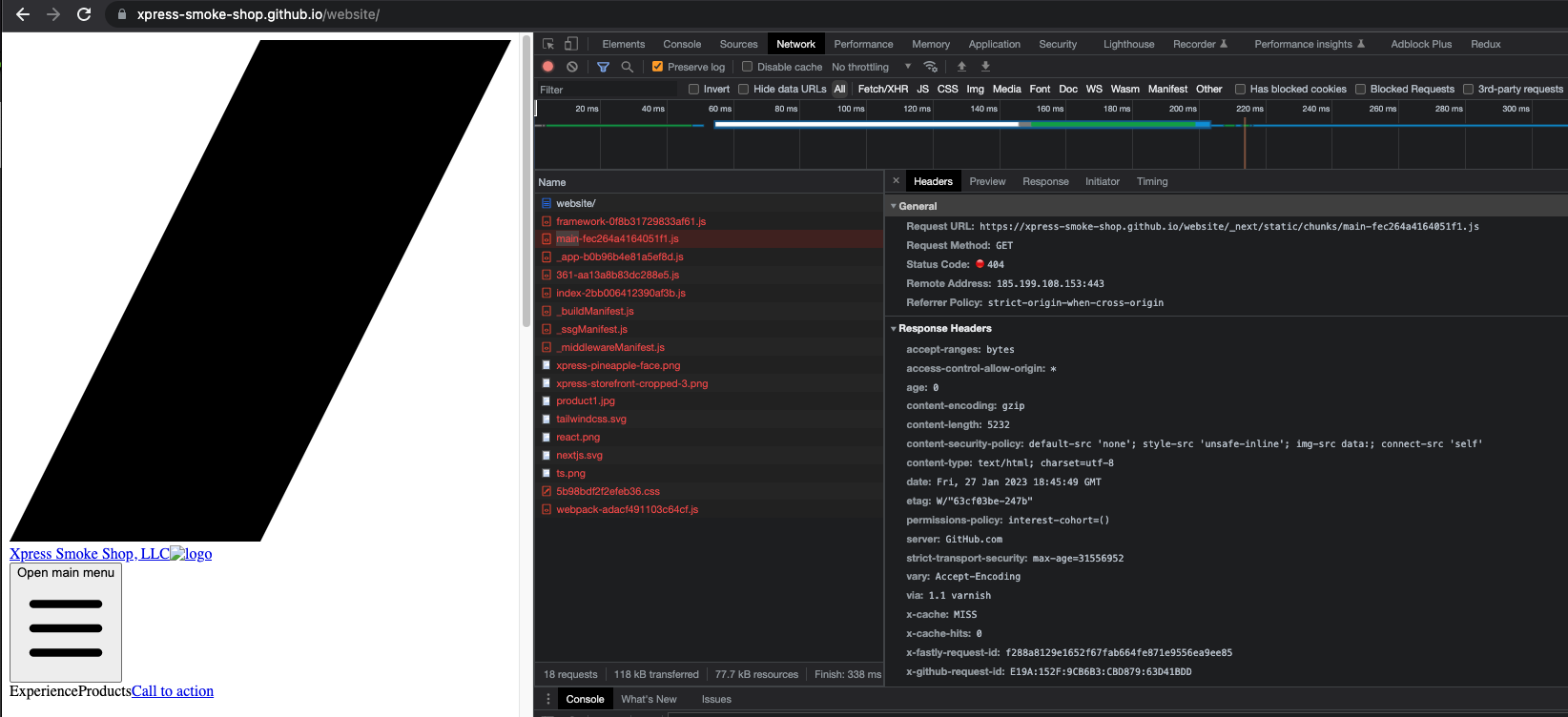Uncheck the Preserve log checkbox
Screen dimensions: 1568x717
[x=657, y=67]
